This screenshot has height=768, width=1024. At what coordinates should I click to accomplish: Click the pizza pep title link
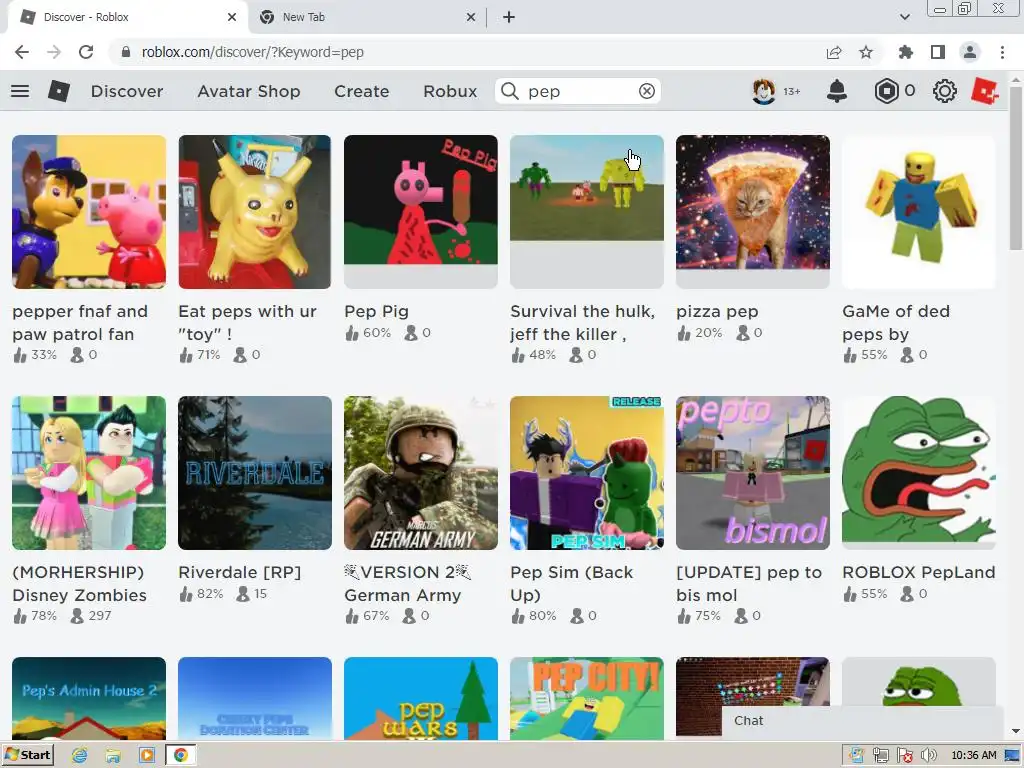[x=717, y=312]
